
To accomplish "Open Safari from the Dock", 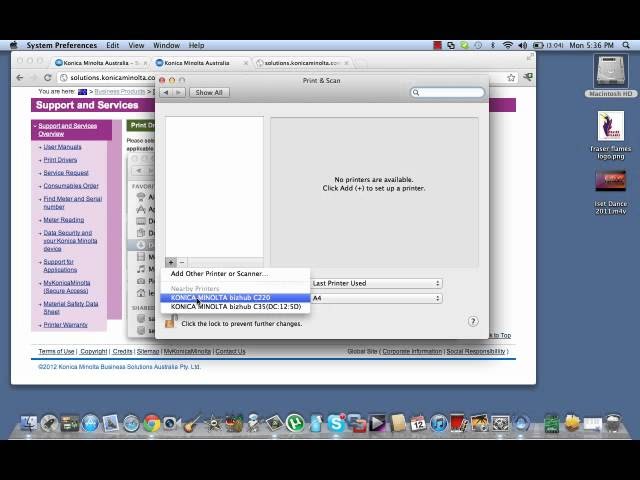I will pyautogui.click(x=131, y=423).
